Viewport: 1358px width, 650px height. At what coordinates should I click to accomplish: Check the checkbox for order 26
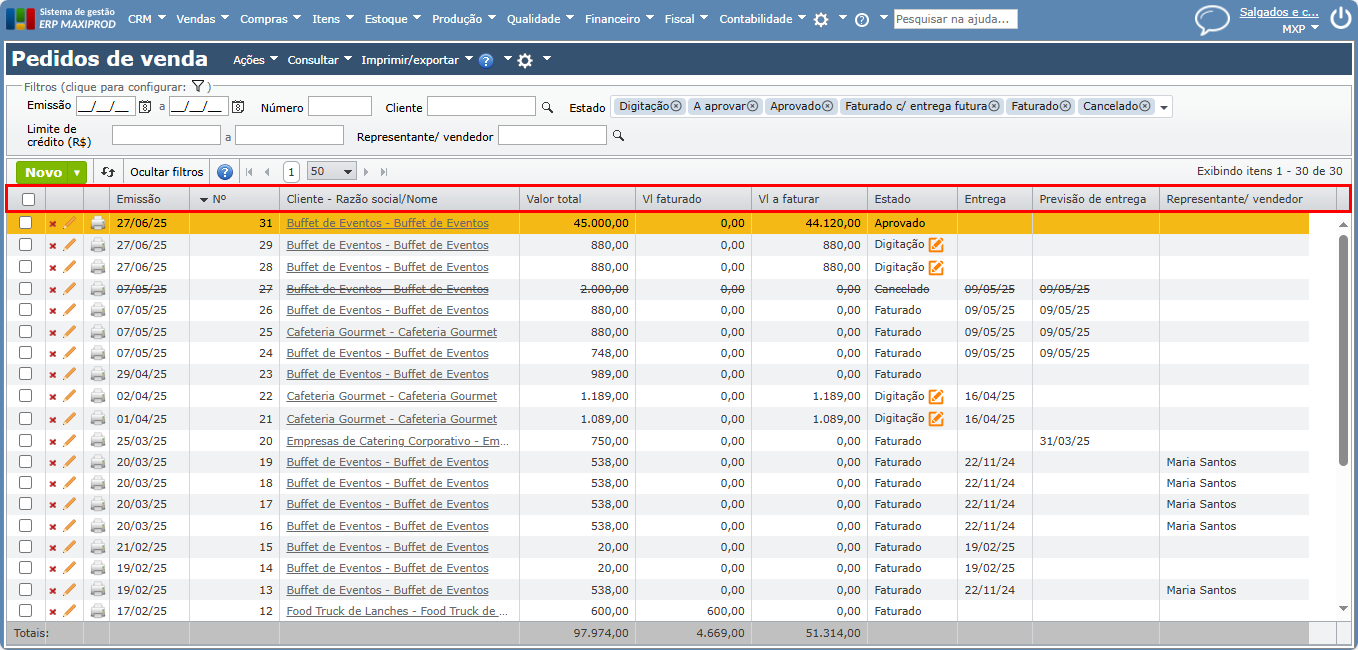click(26, 310)
